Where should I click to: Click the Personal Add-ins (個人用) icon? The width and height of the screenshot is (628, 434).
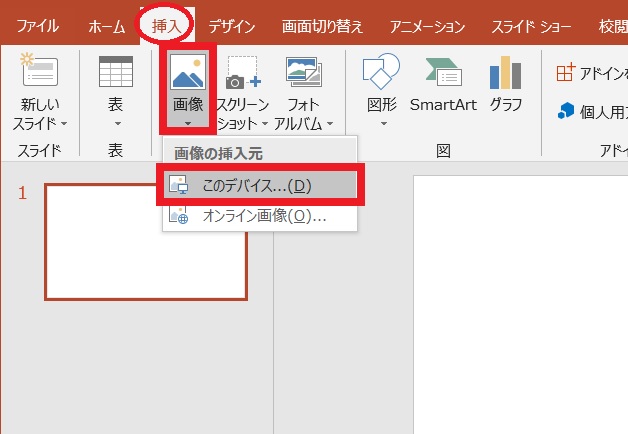[x=566, y=110]
